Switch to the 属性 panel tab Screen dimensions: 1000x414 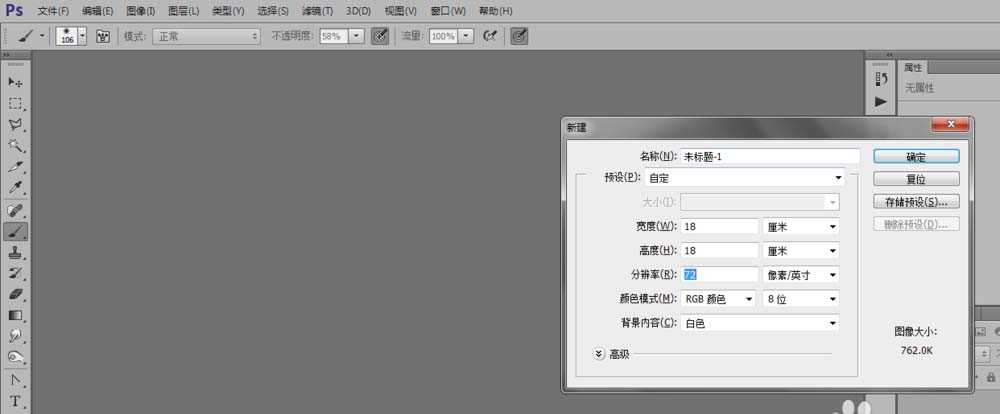(913, 68)
